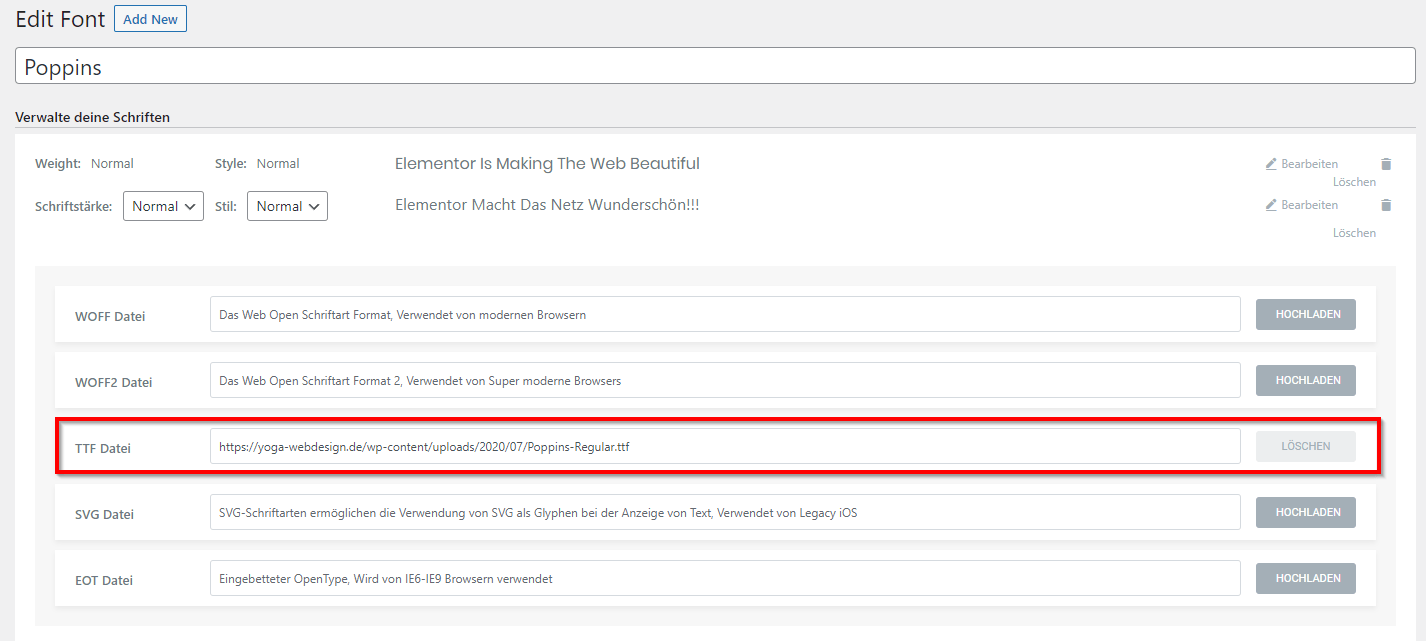
Task: Select the TTF Datei URL field
Action: (x=725, y=446)
